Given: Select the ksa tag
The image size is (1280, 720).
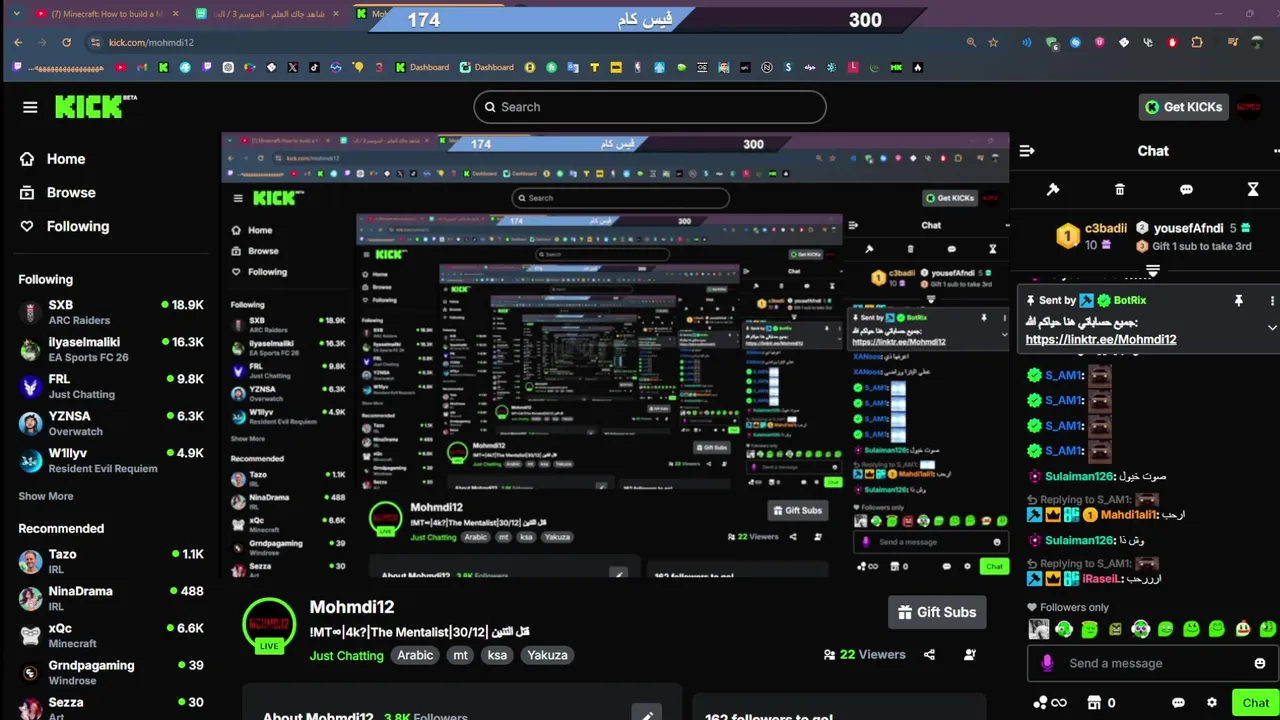Looking at the screenshot, I should 497,655.
